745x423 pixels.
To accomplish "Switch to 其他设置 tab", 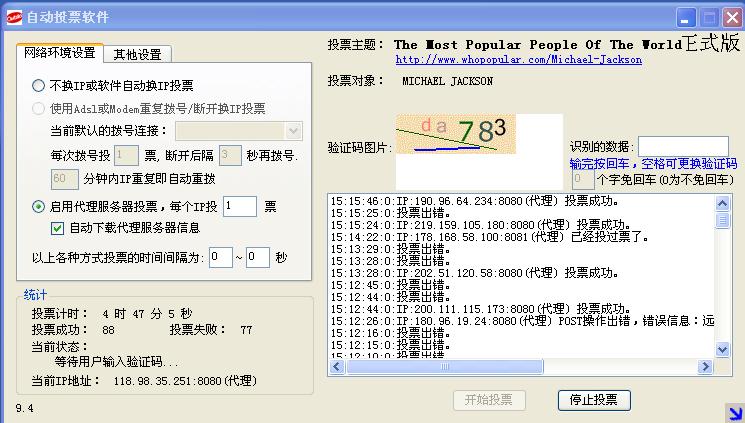I will click(137, 54).
